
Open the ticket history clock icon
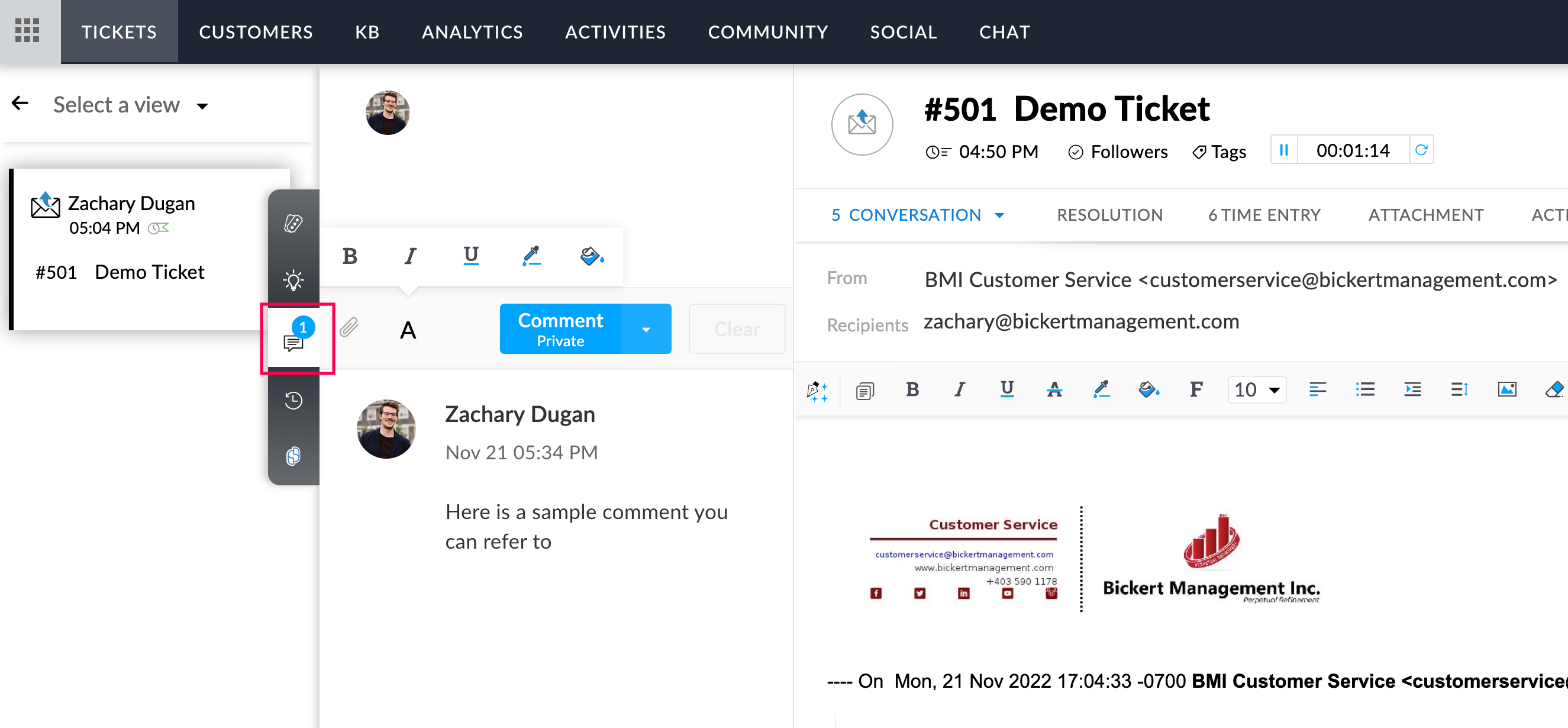(293, 400)
